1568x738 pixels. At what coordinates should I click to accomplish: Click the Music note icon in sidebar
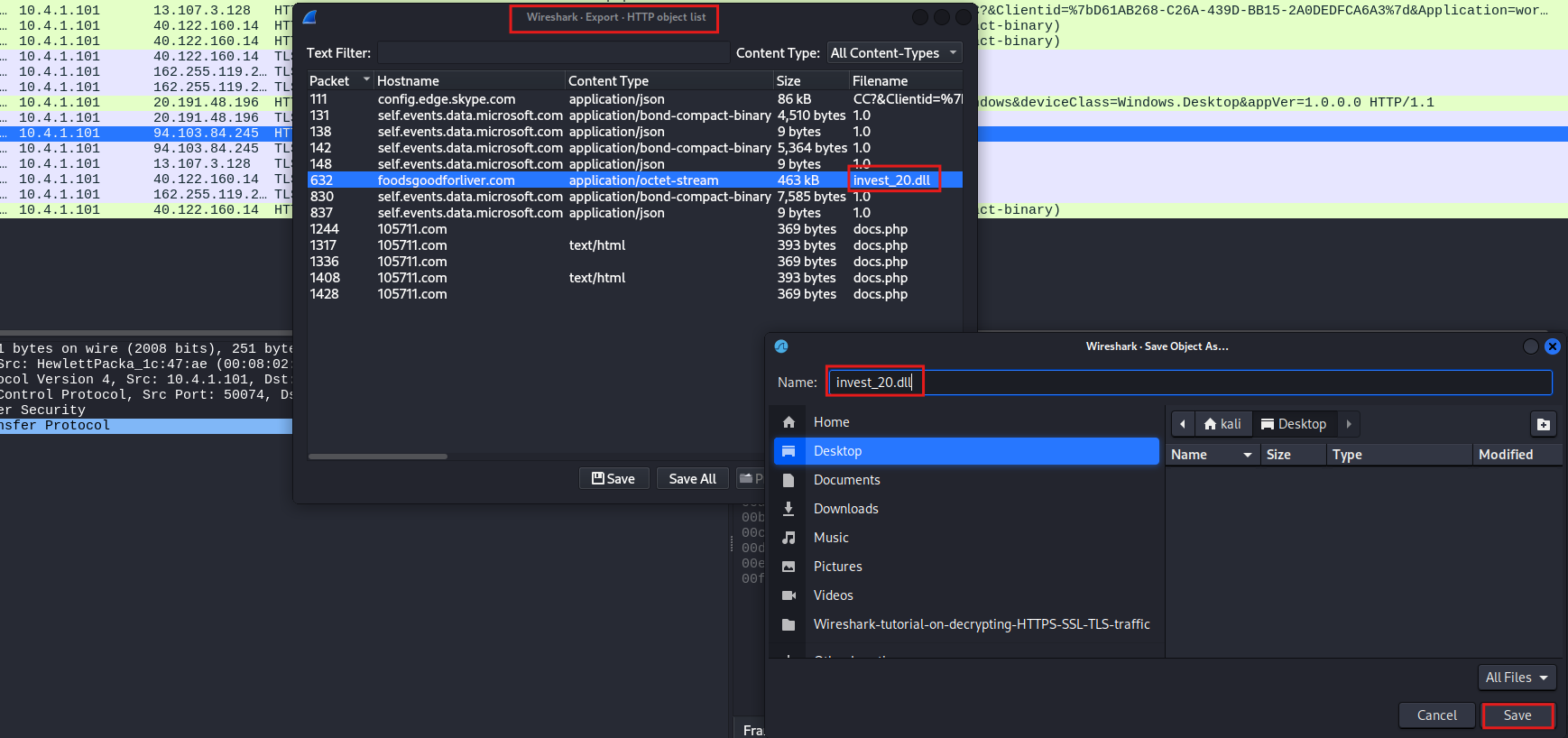pyautogui.click(x=789, y=538)
